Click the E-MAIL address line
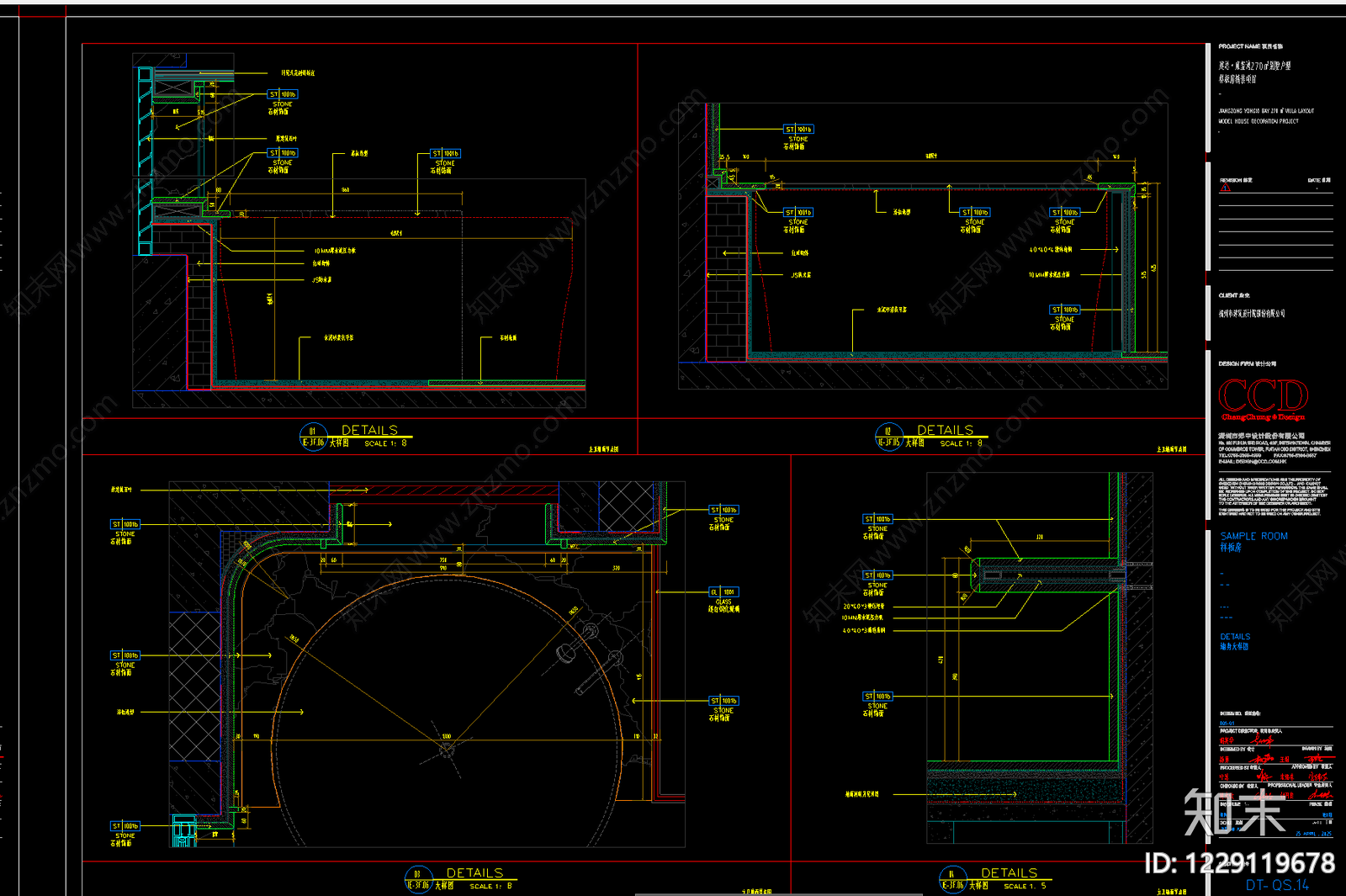The width and height of the screenshot is (1346, 896). [1253, 461]
